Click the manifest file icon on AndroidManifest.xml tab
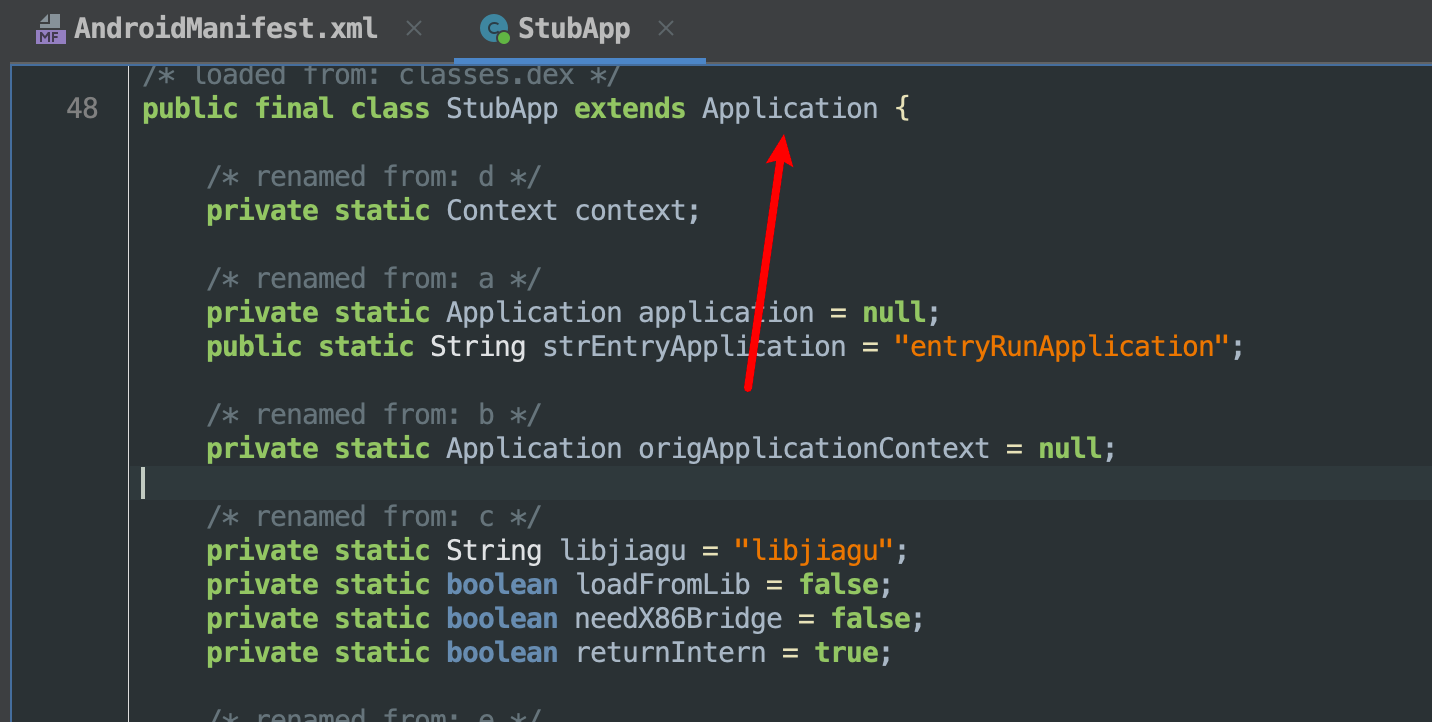This screenshot has height=722, width=1432. pos(50,30)
